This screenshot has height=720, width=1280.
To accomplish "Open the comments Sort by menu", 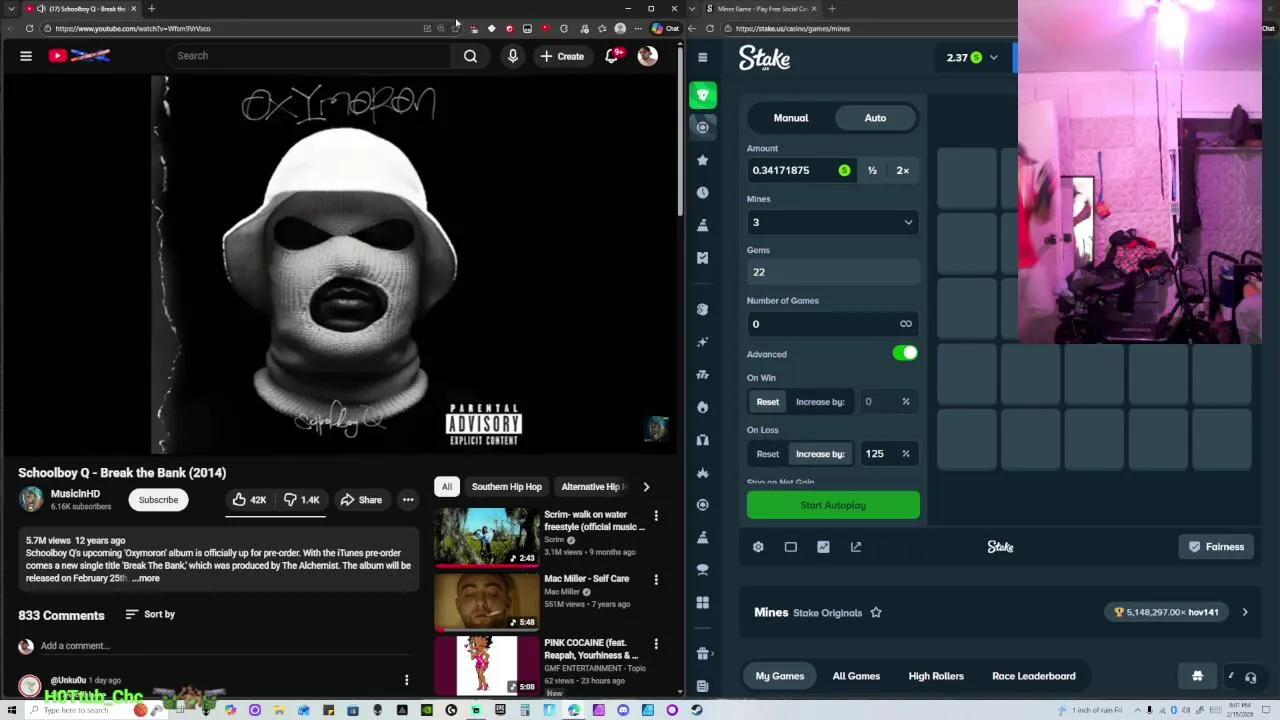I will tap(150, 614).
